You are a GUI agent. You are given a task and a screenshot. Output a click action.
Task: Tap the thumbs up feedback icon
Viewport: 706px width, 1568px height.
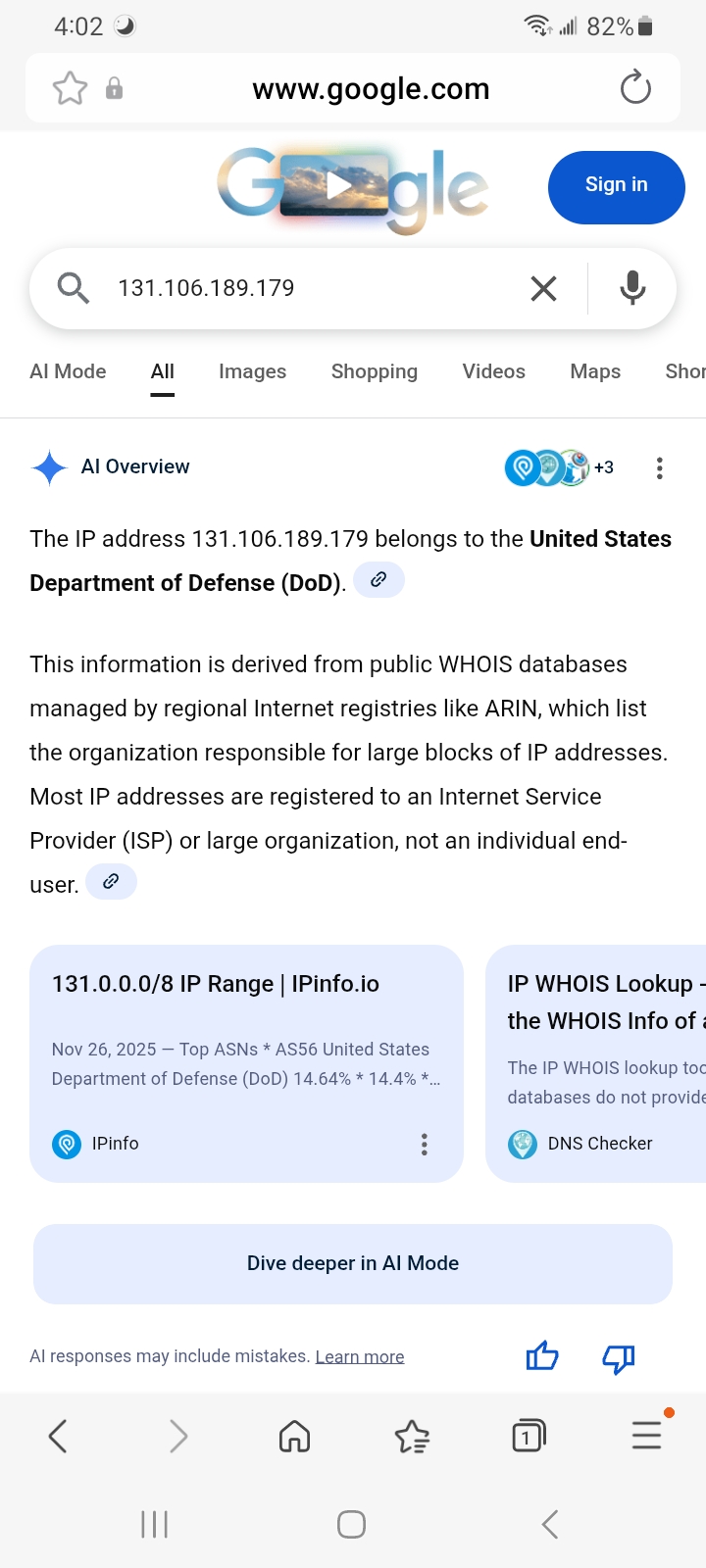tap(542, 1356)
